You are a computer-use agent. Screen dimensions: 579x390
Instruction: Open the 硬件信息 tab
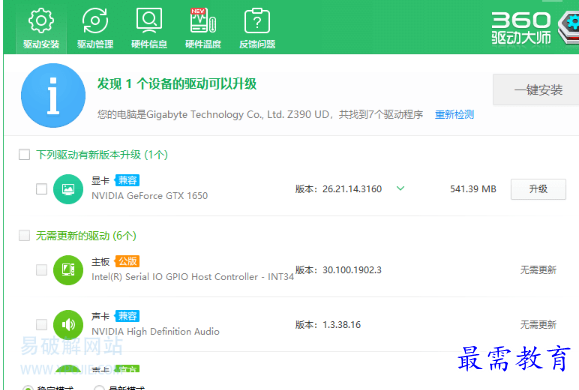[149, 28]
